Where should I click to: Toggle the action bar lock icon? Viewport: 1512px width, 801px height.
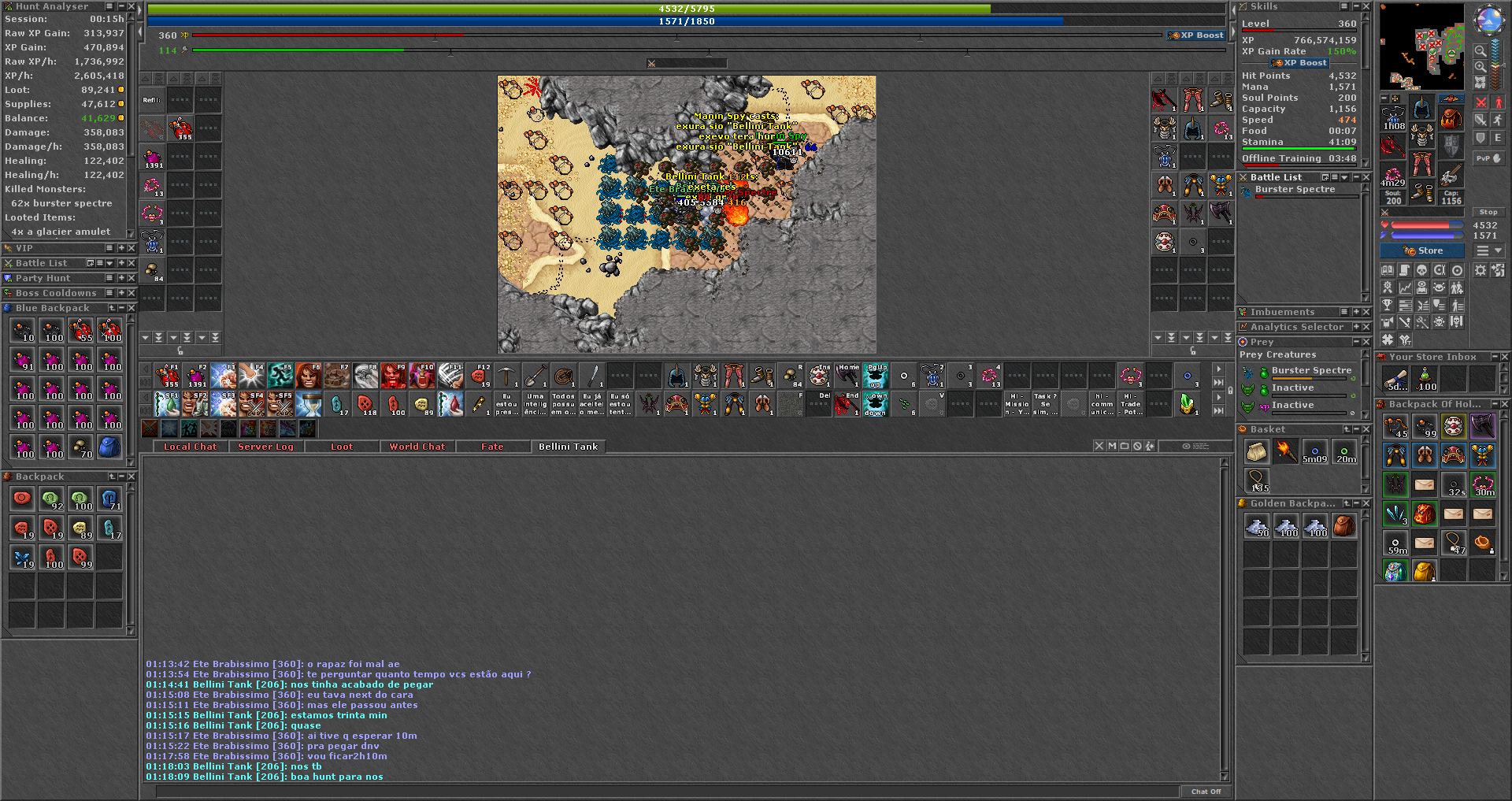[1230, 391]
